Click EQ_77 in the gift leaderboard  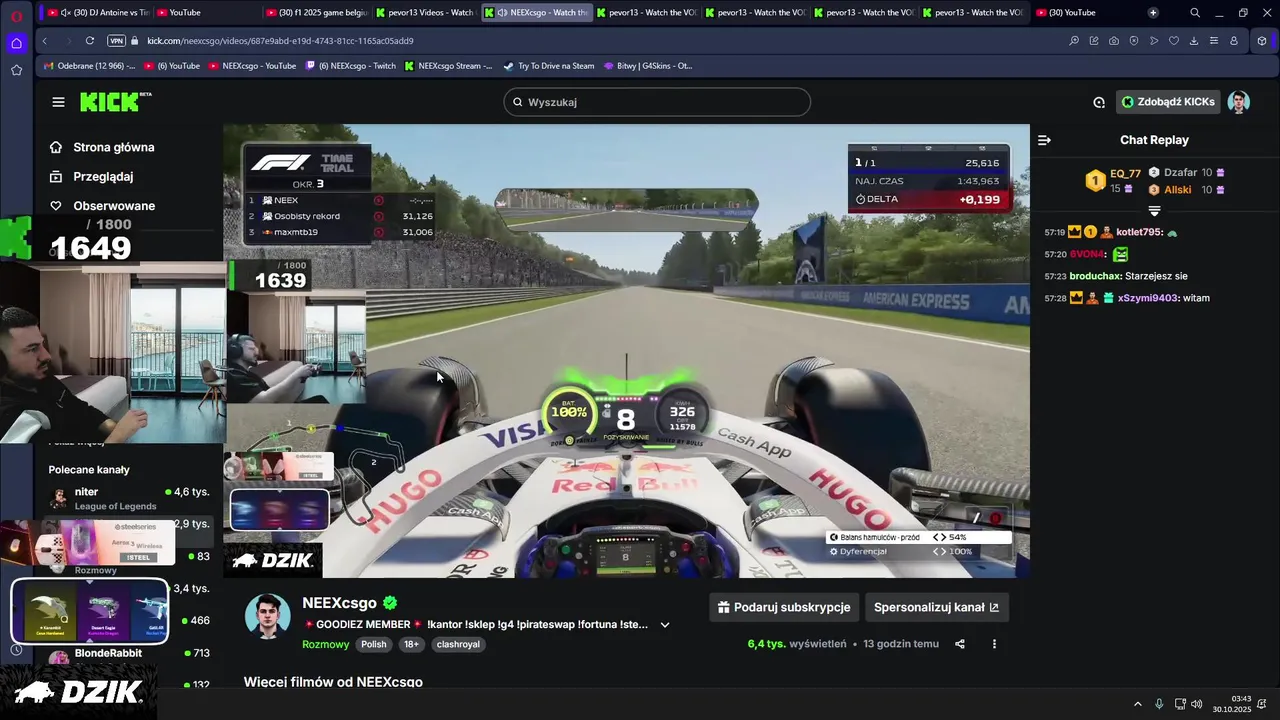coord(1125,173)
